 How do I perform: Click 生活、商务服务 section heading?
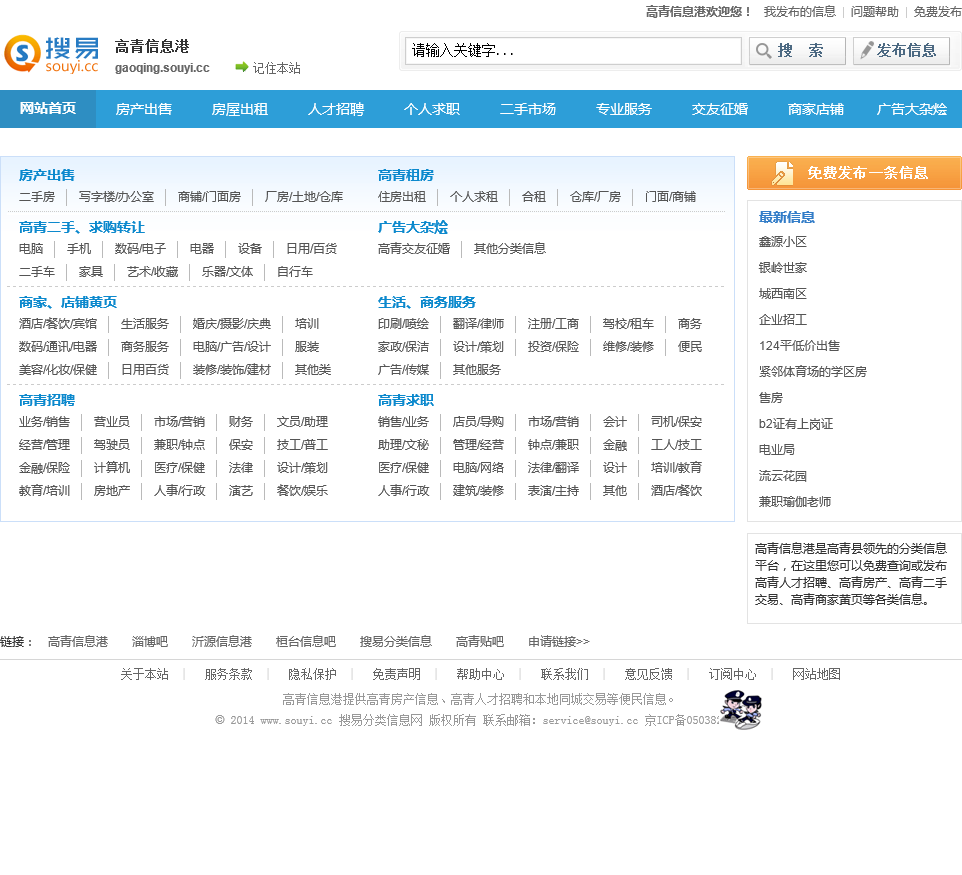point(427,303)
